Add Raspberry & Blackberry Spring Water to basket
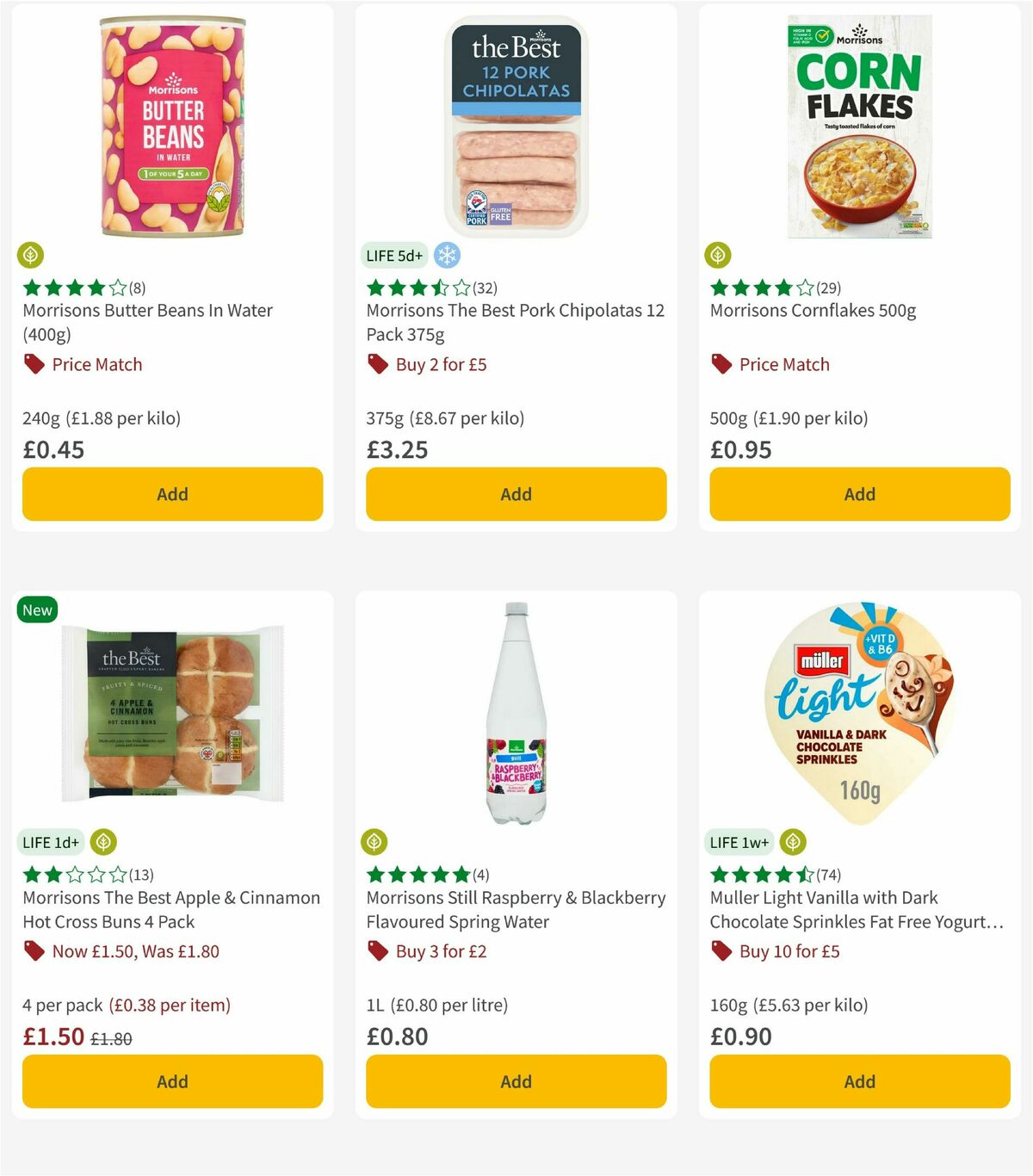The height and width of the screenshot is (1176, 1033). [x=516, y=1081]
